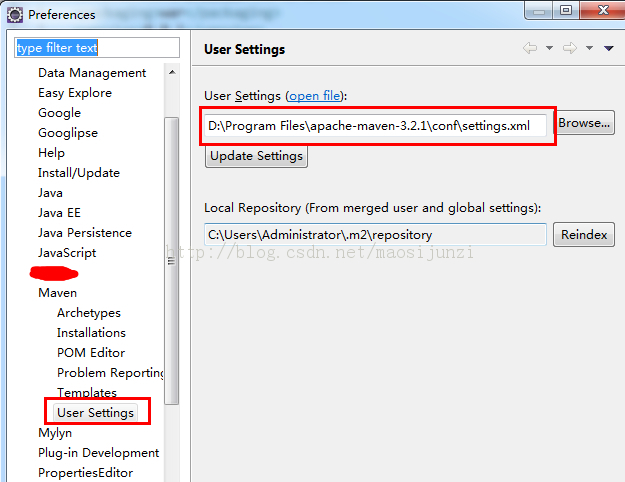Click the Reindex button
Image resolution: width=625 pixels, height=482 pixels.
tap(584, 235)
